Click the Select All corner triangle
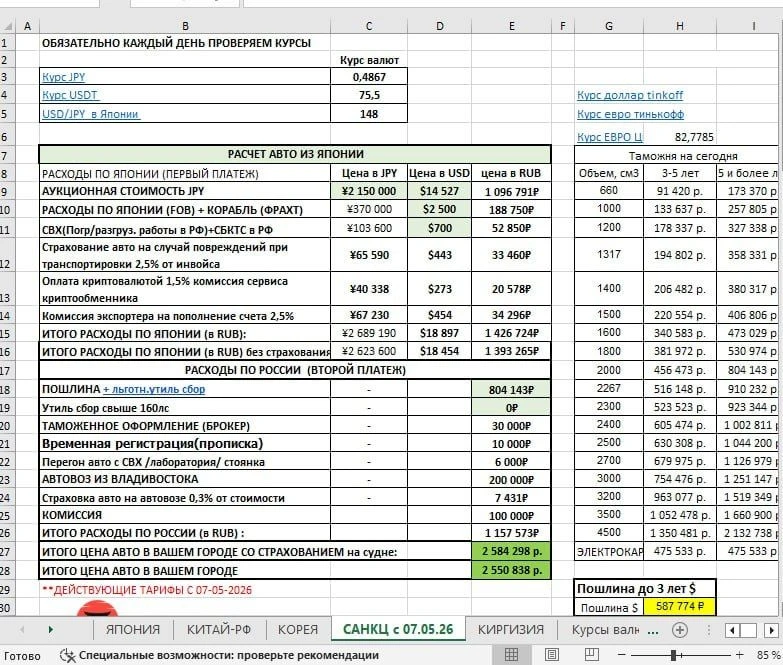 (8, 26)
